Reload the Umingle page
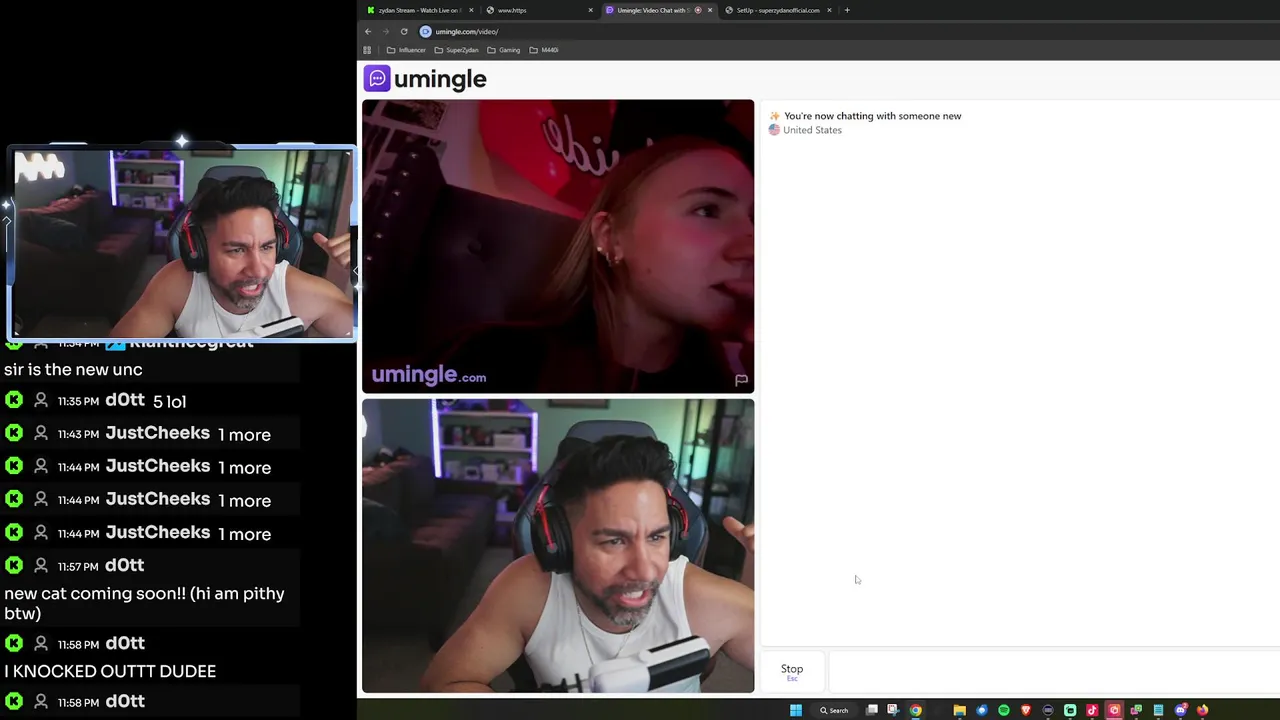1280x720 pixels. tap(404, 31)
